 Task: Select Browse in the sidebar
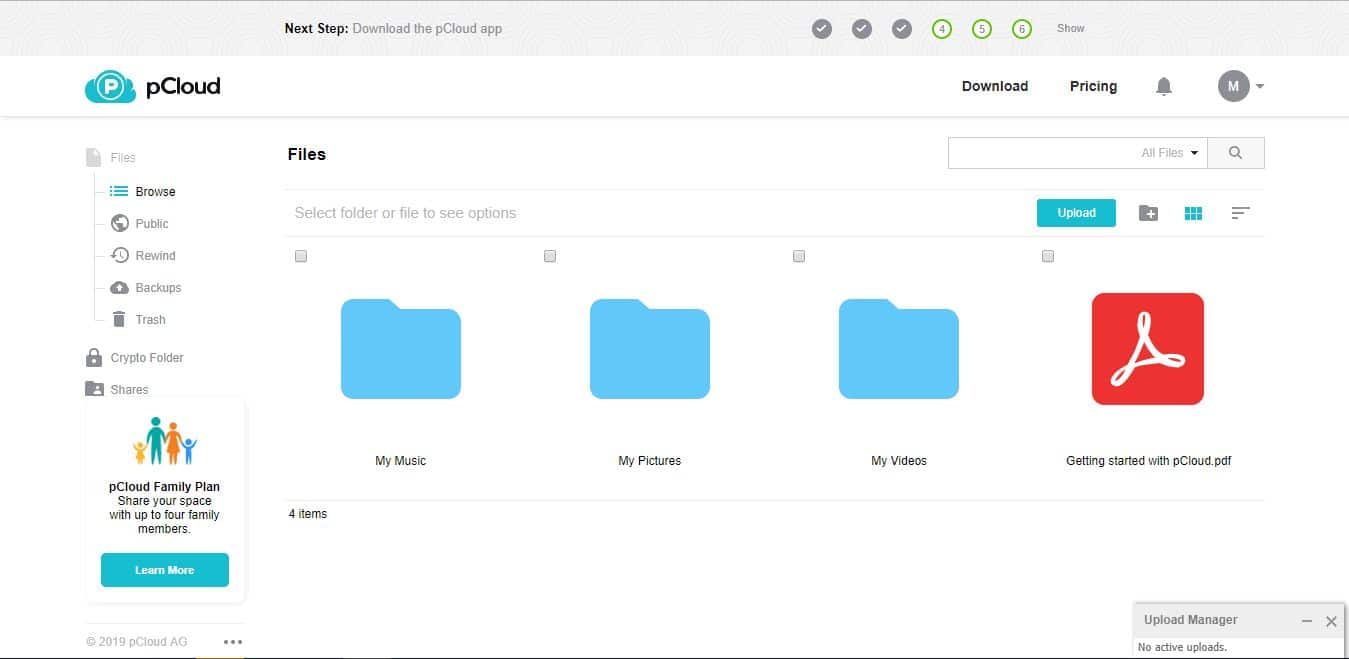tap(155, 192)
